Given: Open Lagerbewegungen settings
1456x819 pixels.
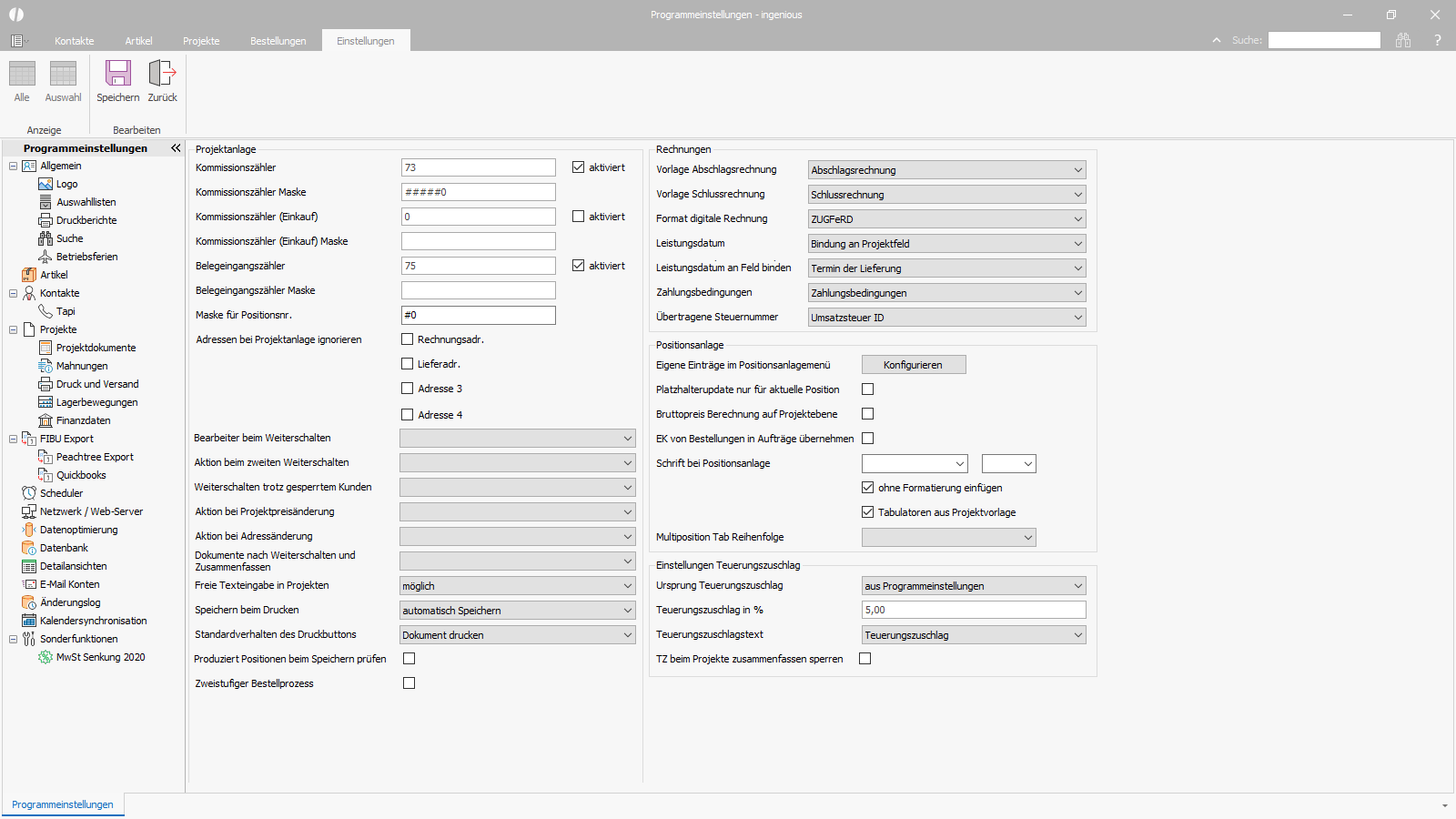Looking at the screenshot, I should 96,402.
